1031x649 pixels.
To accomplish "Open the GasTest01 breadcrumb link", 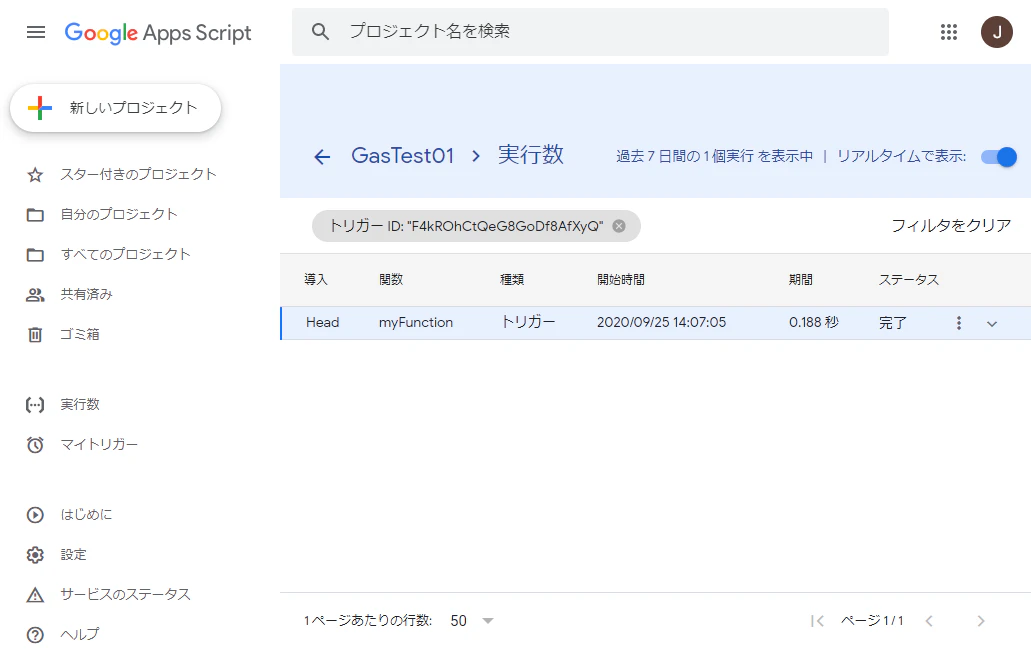I will [402, 156].
